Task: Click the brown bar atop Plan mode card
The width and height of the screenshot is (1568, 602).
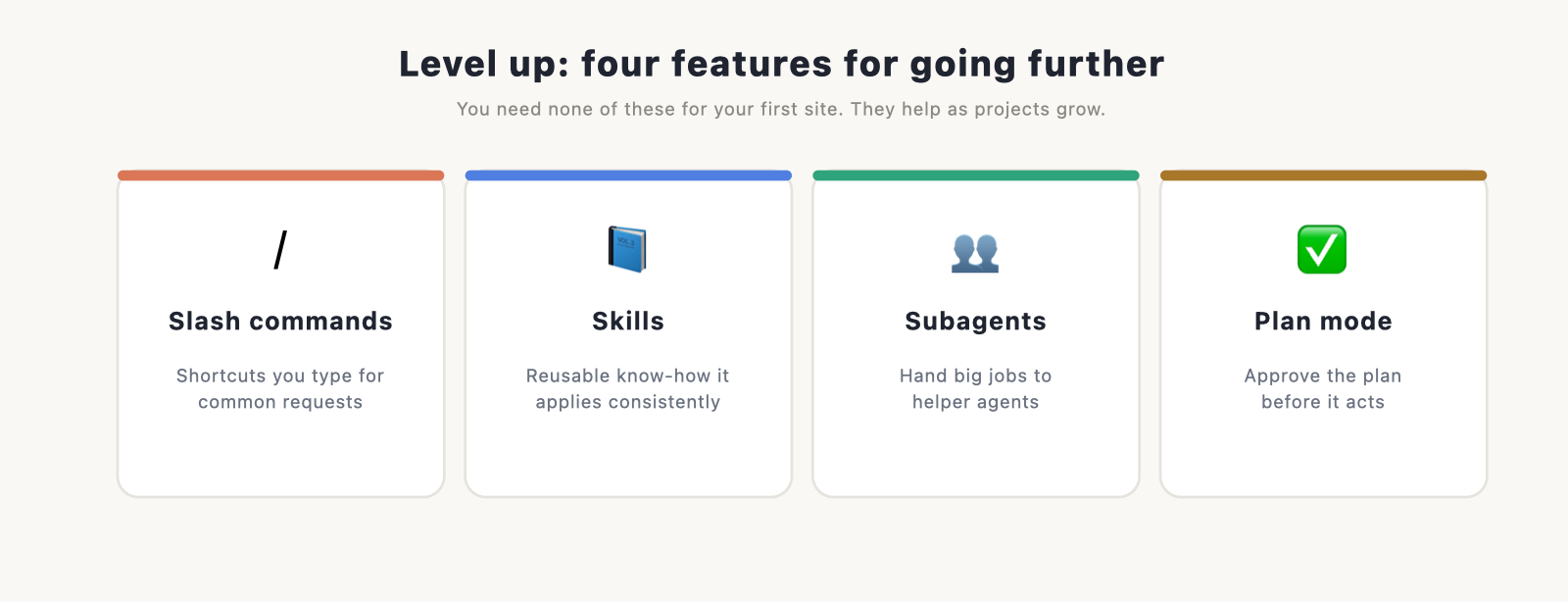Action: 1323,176
